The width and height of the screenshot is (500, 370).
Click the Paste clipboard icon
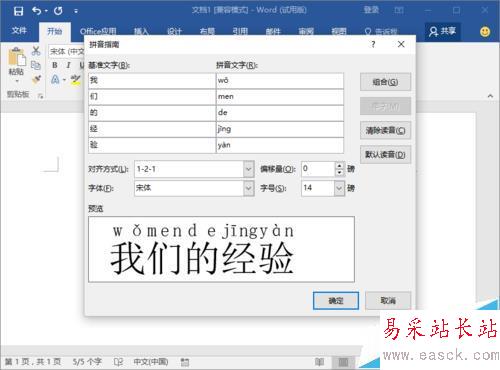[x=16, y=57]
